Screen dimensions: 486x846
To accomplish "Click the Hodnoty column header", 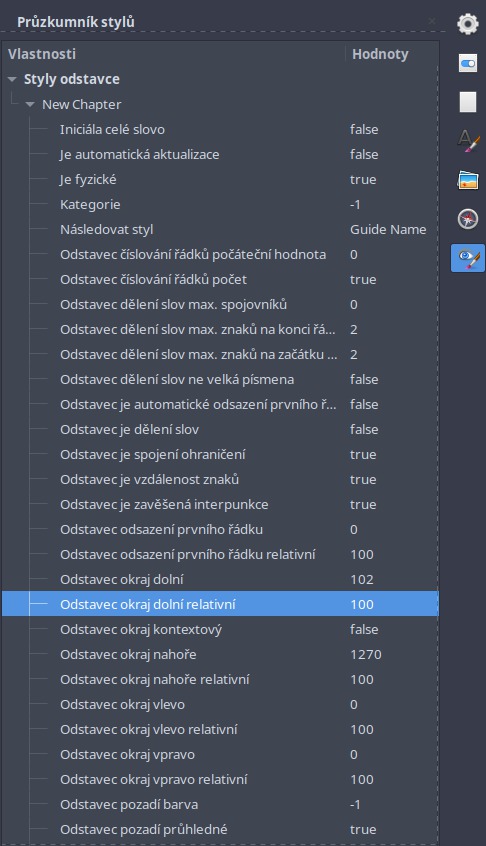I will 392,54.
